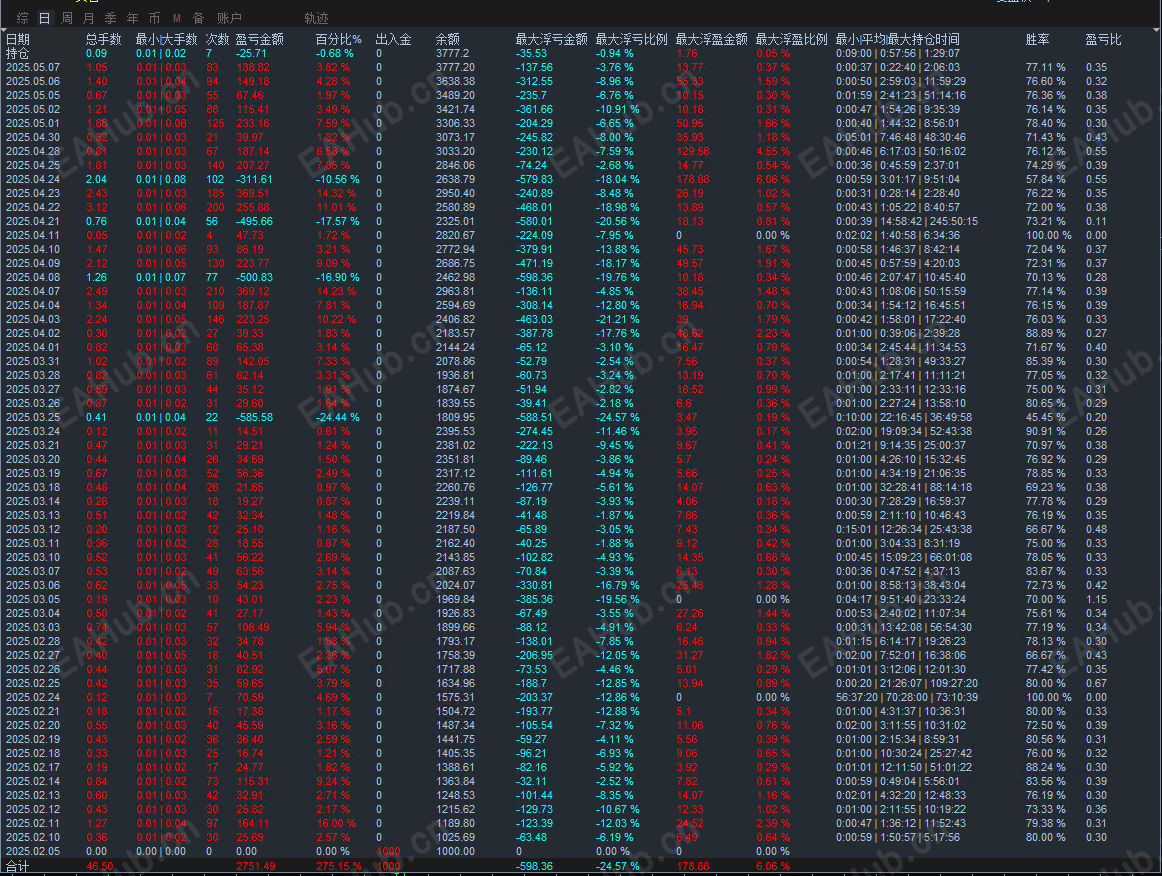Click the floating loss value -580.01

tap(534, 222)
